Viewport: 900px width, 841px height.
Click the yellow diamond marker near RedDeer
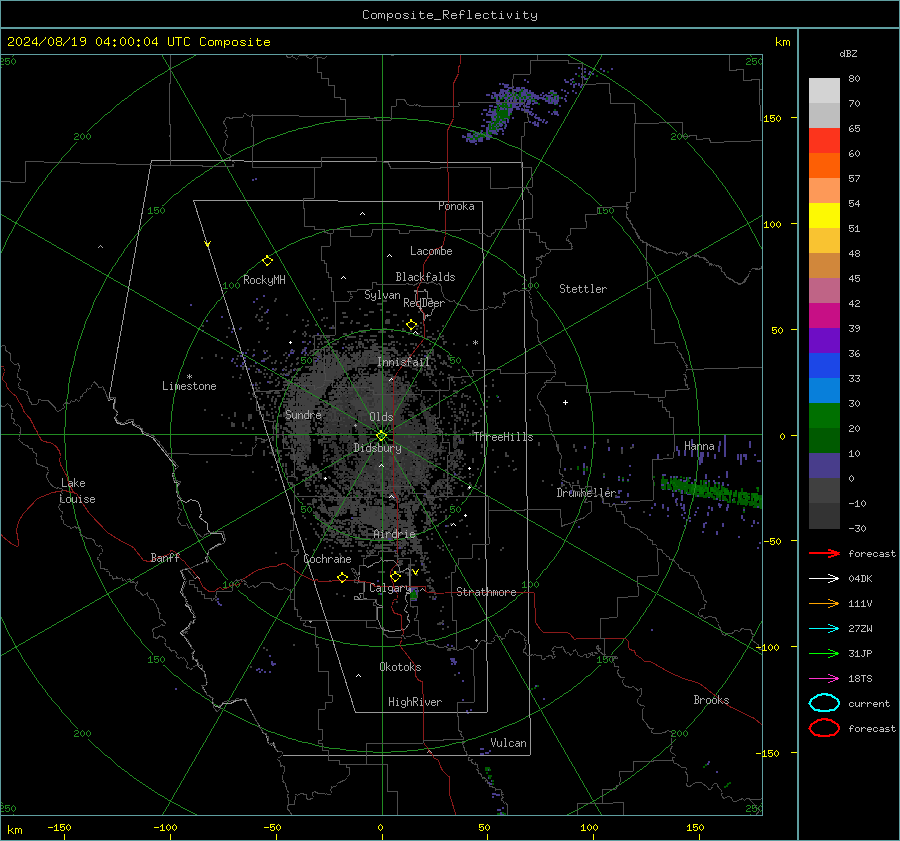412,325
